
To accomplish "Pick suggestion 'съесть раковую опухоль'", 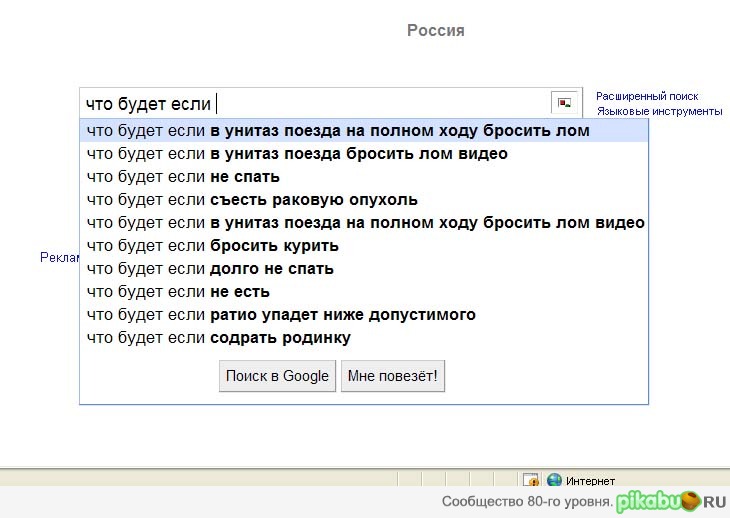I will pos(252,200).
